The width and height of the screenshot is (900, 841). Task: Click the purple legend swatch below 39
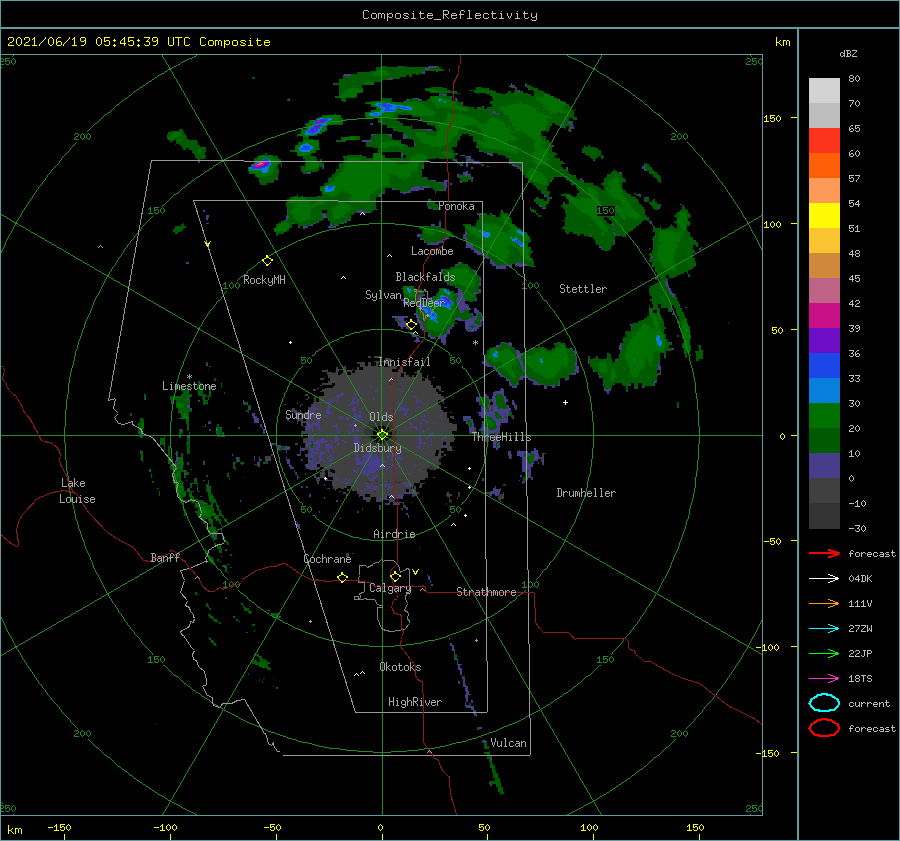824,341
